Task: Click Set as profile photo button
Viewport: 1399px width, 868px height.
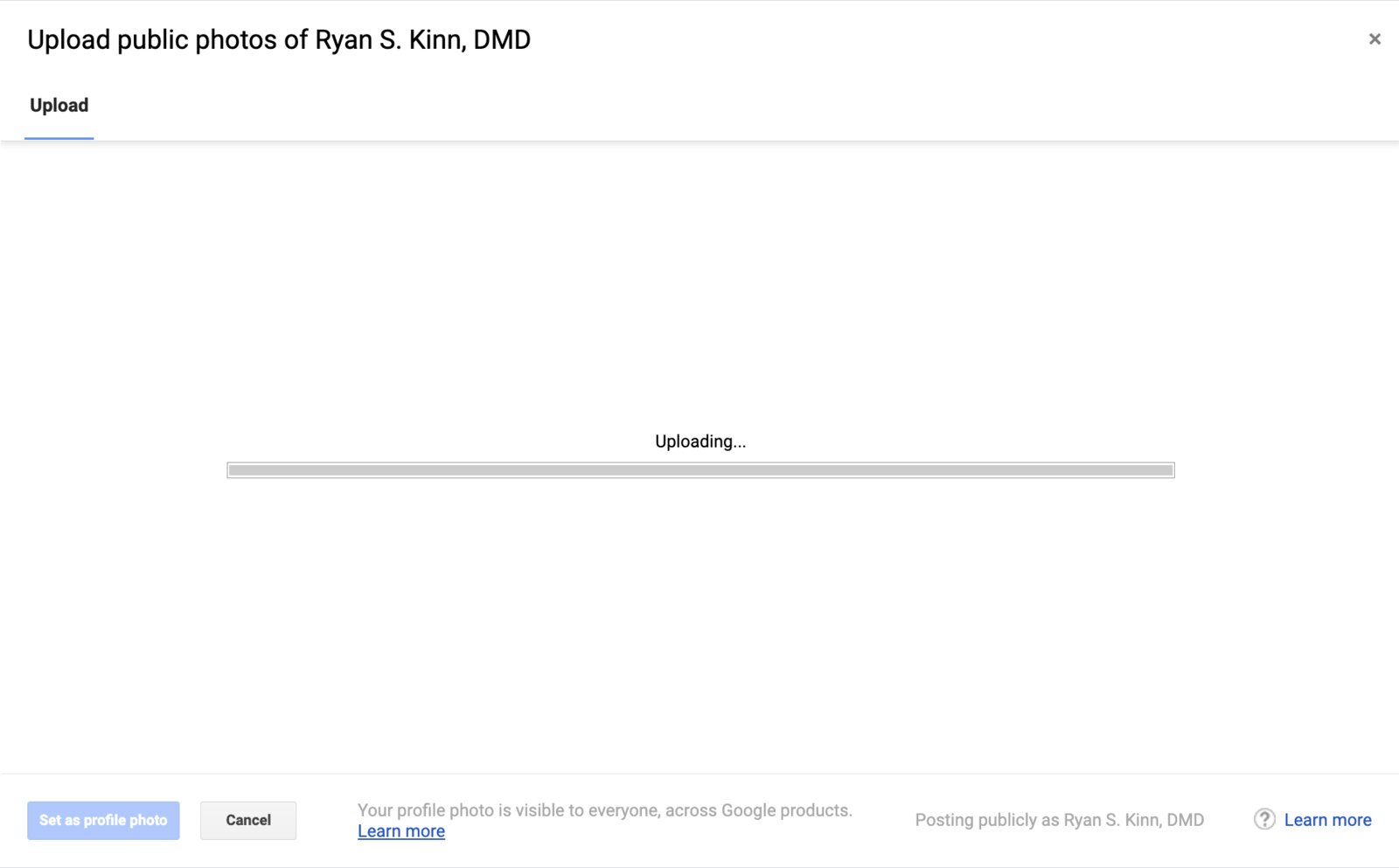Action: (x=103, y=821)
